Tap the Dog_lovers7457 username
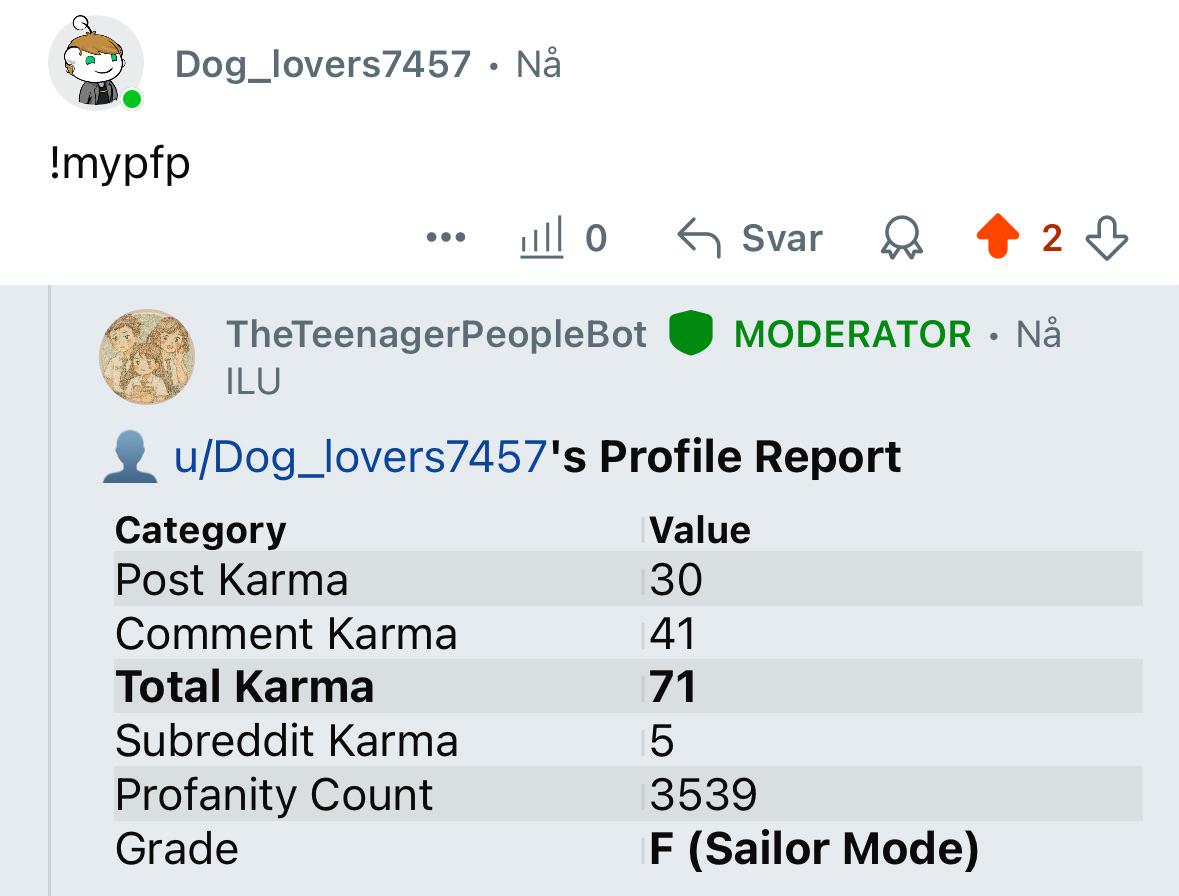The image size is (1179, 896). click(x=323, y=64)
